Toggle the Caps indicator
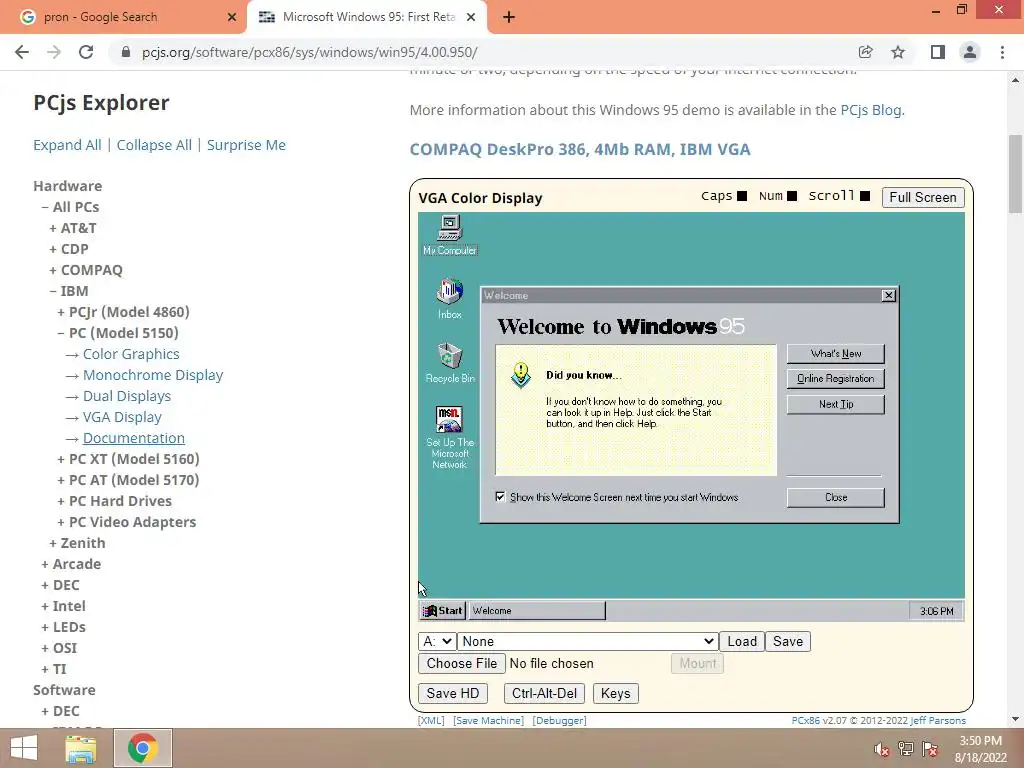 coord(742,196)
